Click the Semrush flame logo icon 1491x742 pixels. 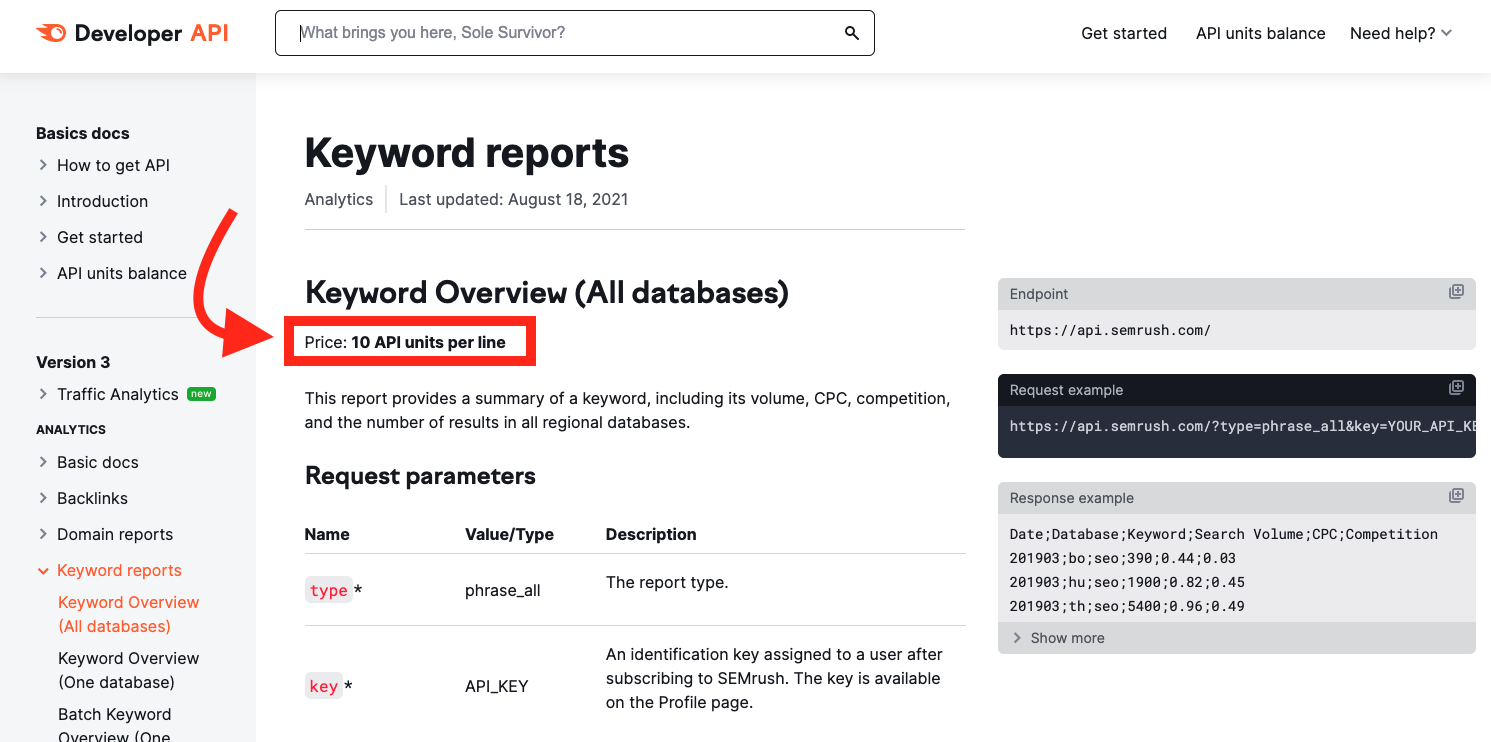point(51,33)
